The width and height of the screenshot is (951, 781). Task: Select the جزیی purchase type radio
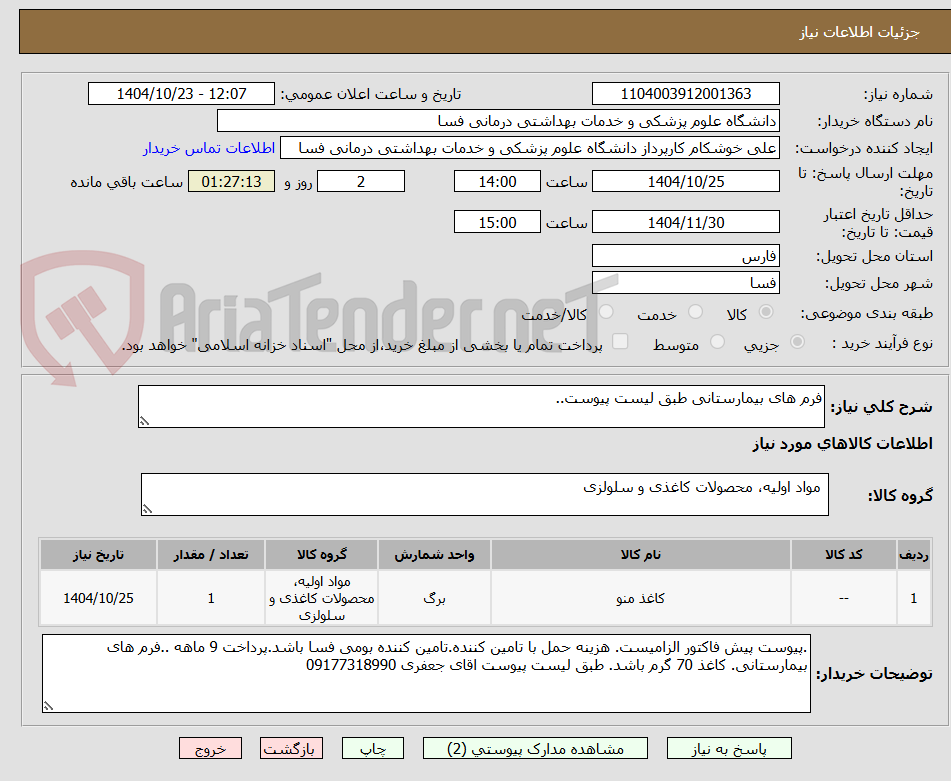797,340
